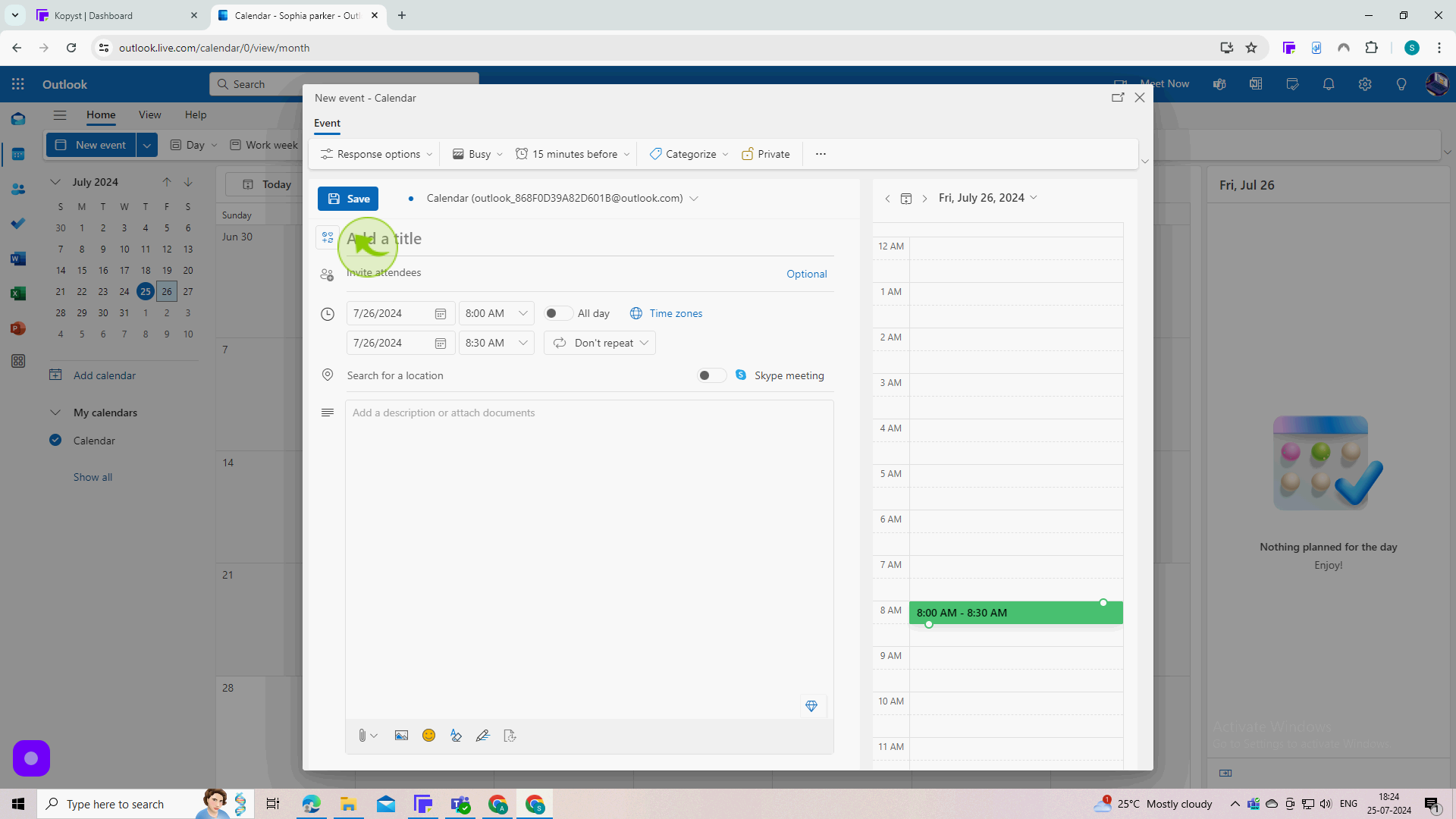
Task: Select the Event tab
Action: (x=327, y=122)
